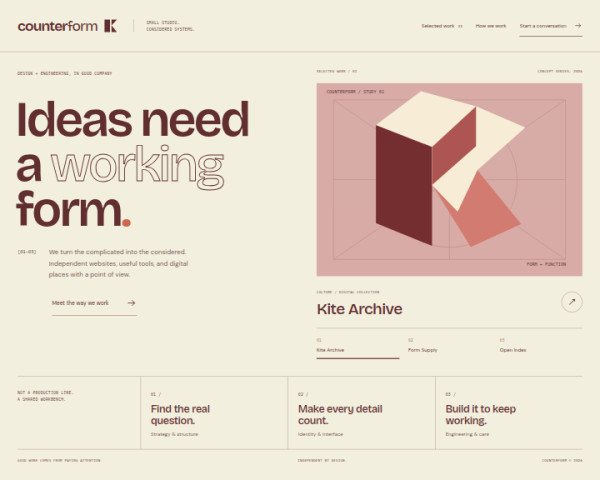Click the Design + Engineering eyebrow text
Image resolution: width=600 pixels, height=480 pixels.
pos(65,73)
